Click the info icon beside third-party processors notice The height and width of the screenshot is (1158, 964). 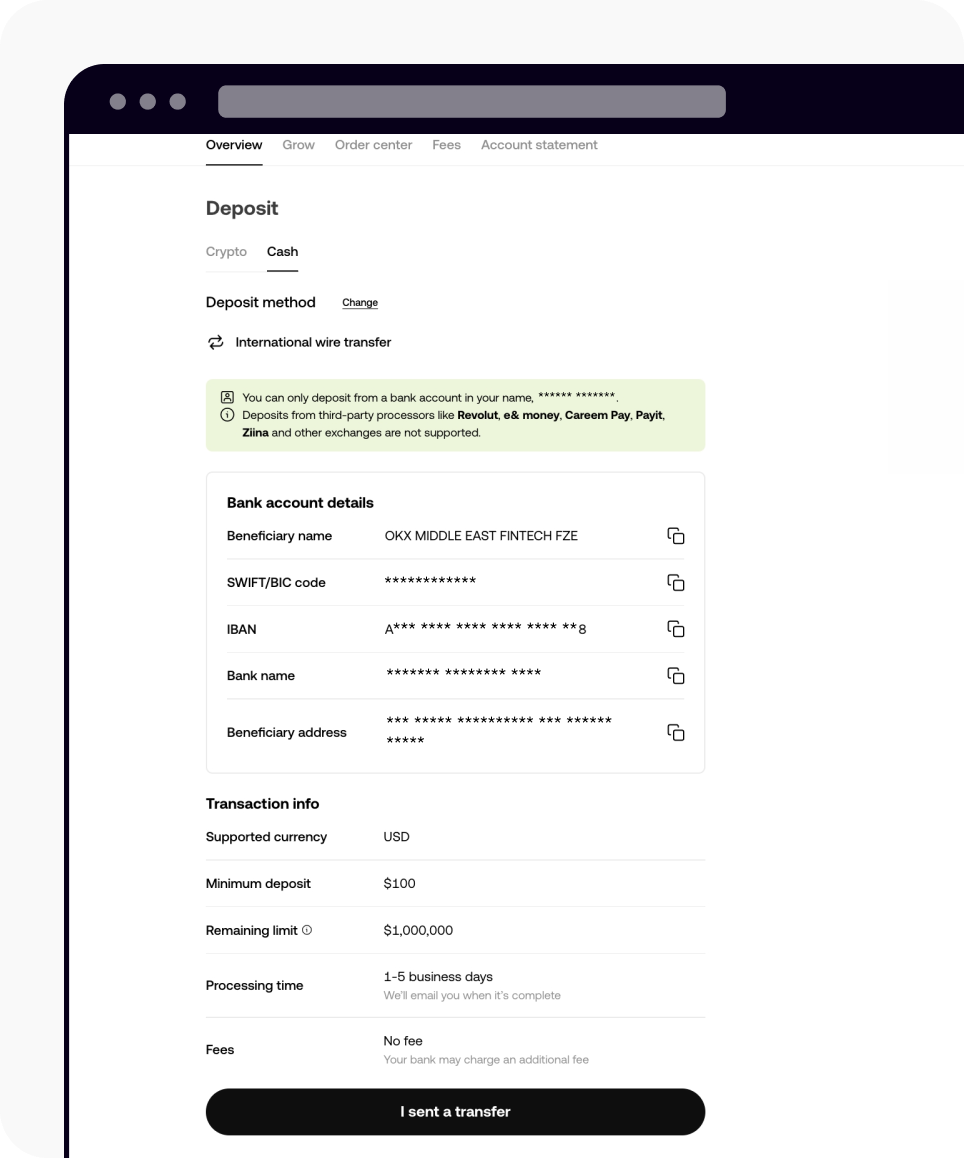(228, 415)
